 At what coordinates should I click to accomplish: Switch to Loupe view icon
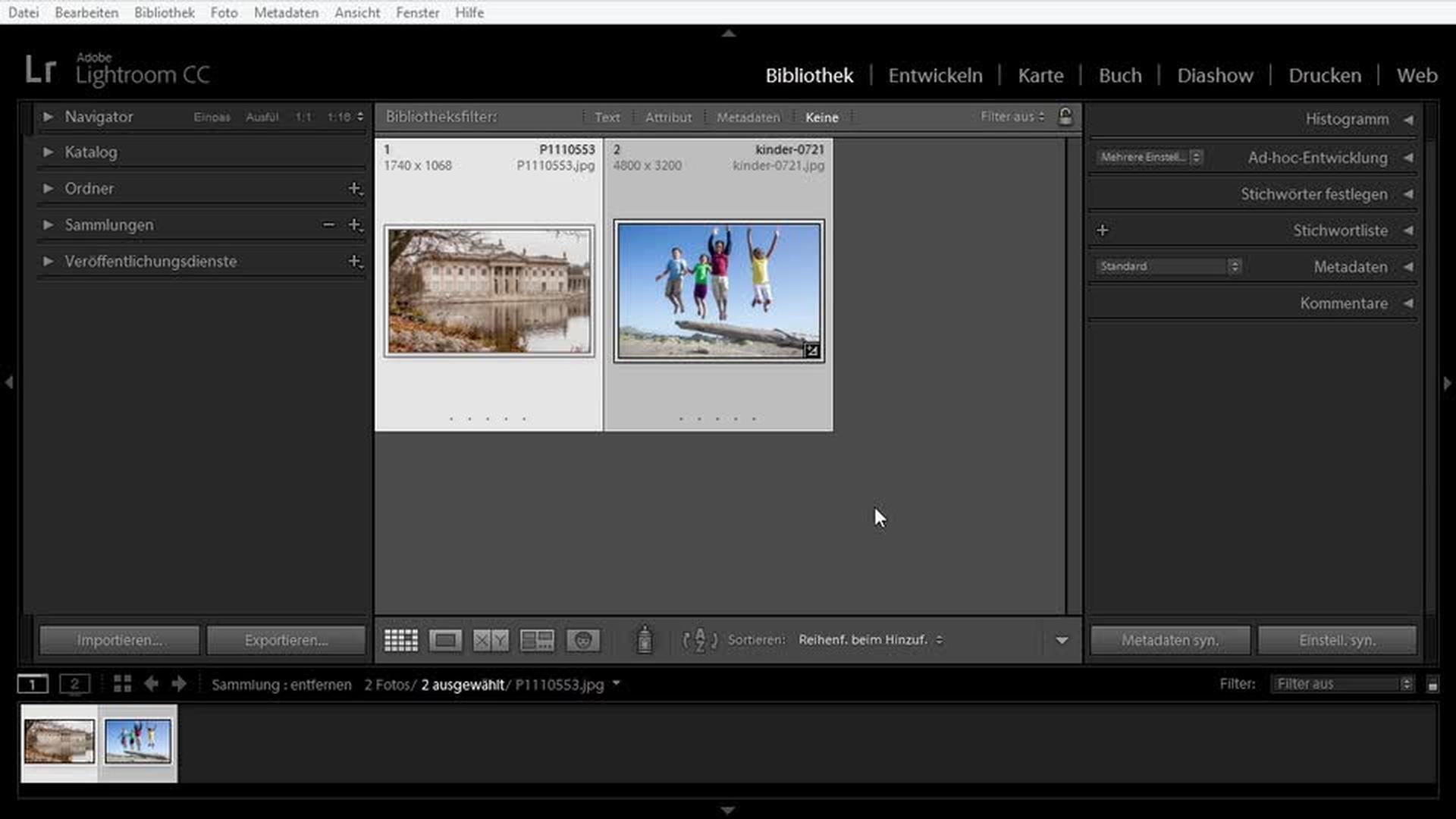445,641
